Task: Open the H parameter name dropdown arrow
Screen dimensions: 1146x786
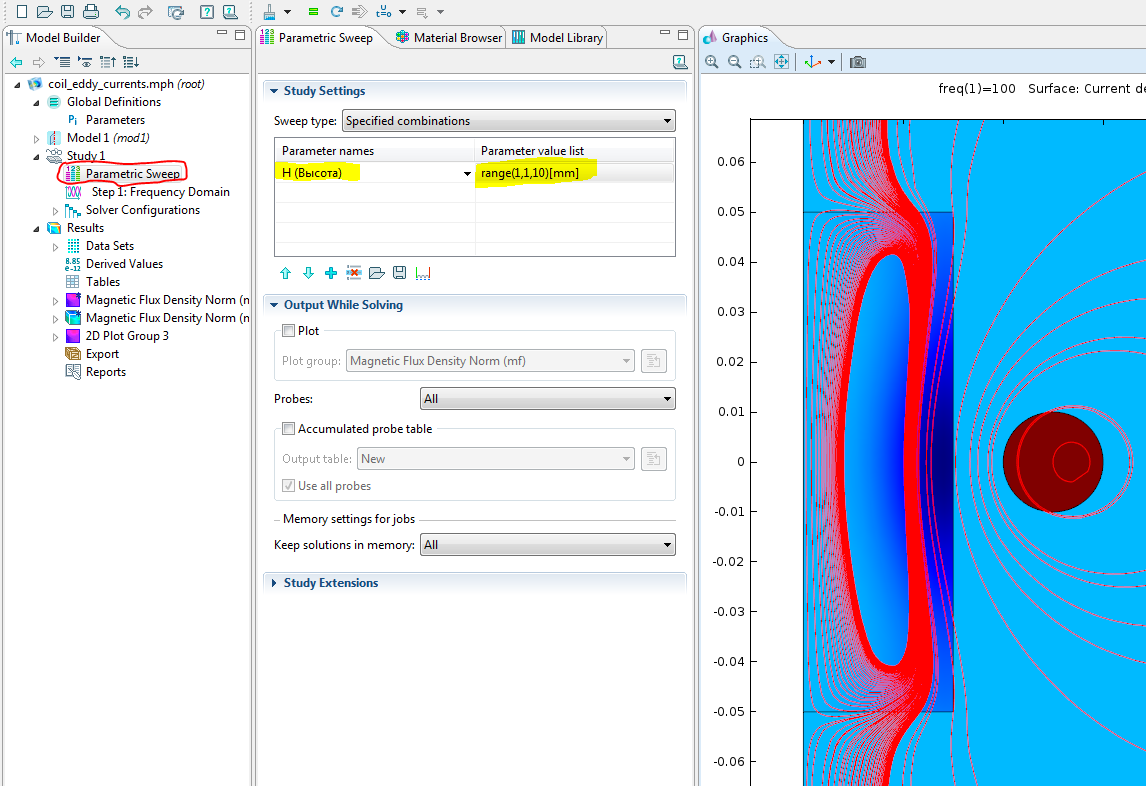Action: pos(467,173)
